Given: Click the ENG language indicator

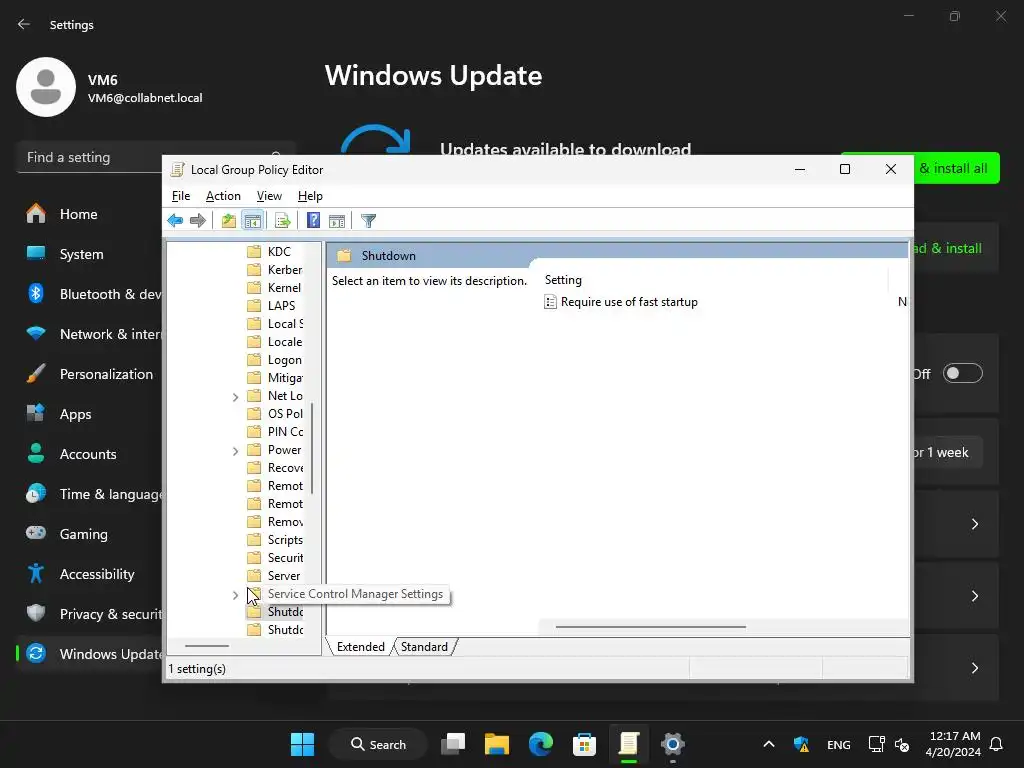Looking at the screenshot, I should pyautogui.click(x=839, y=744).
